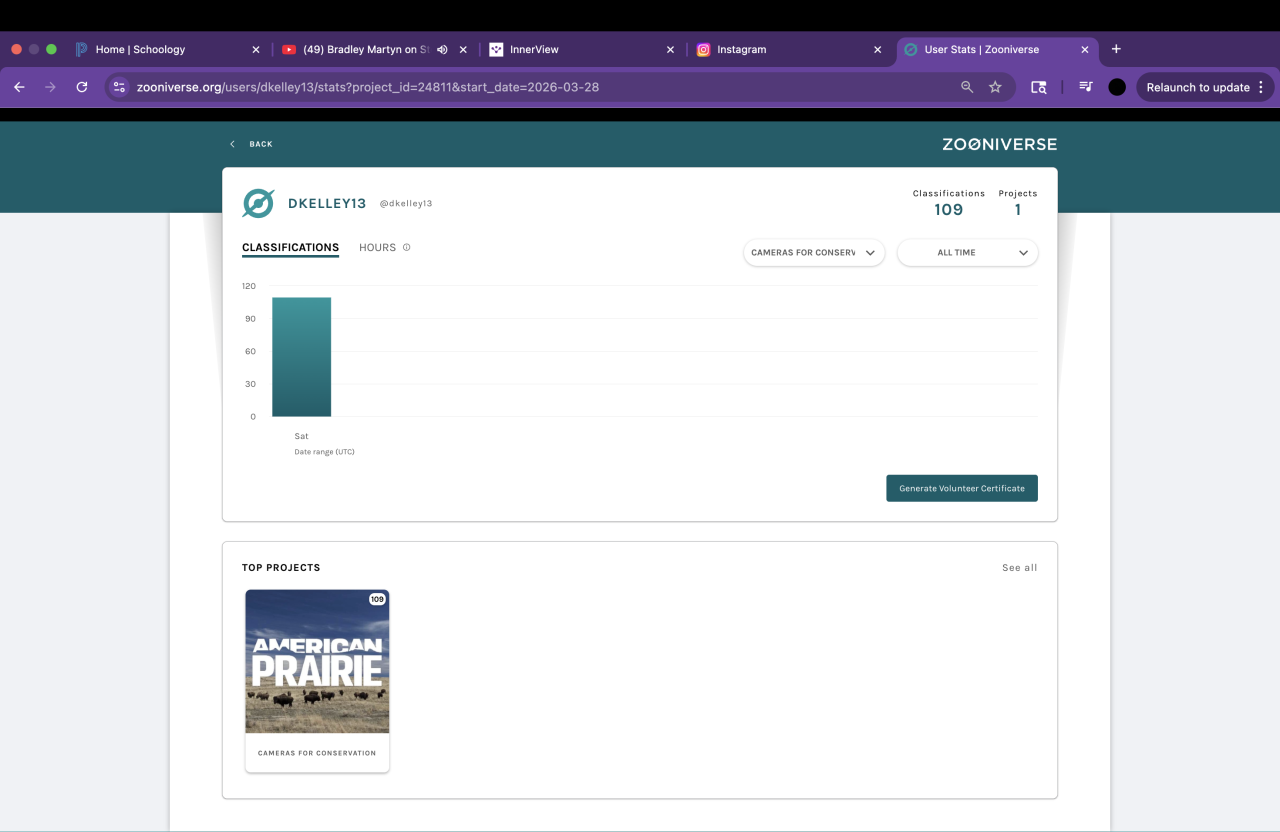Open a new browser tab
This screenshot has width=1280, height=832.
coord(1116,49)
